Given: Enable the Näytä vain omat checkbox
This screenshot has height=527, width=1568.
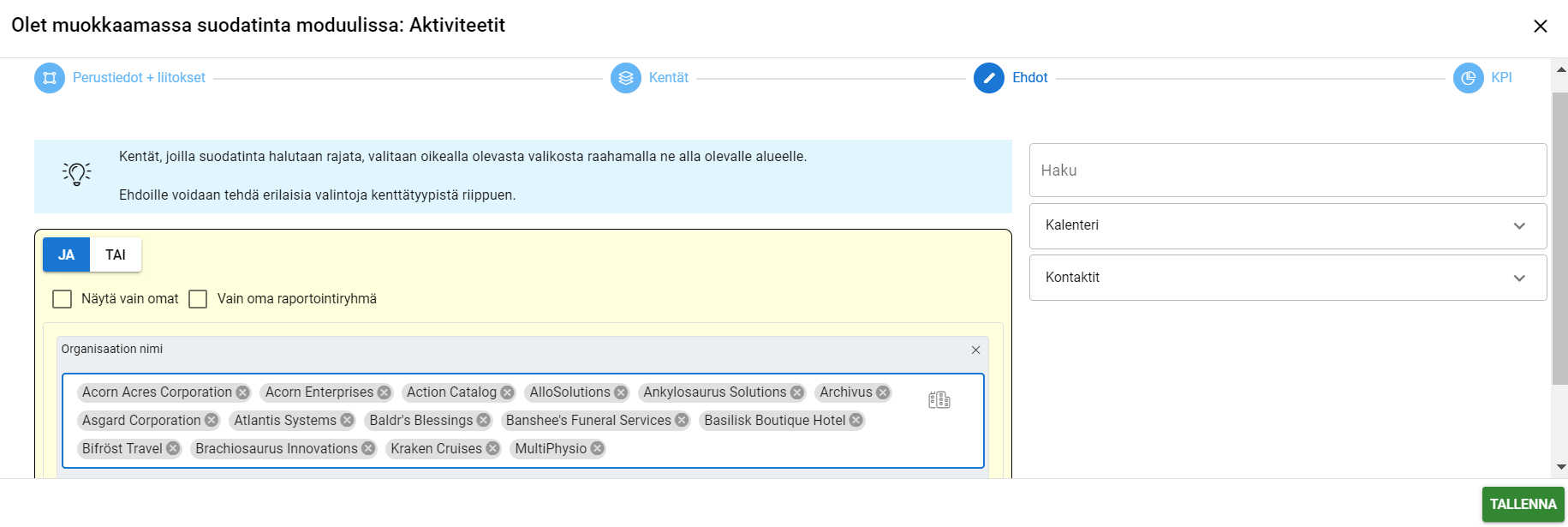Looking at the screenshot, I should click(63, 299).
